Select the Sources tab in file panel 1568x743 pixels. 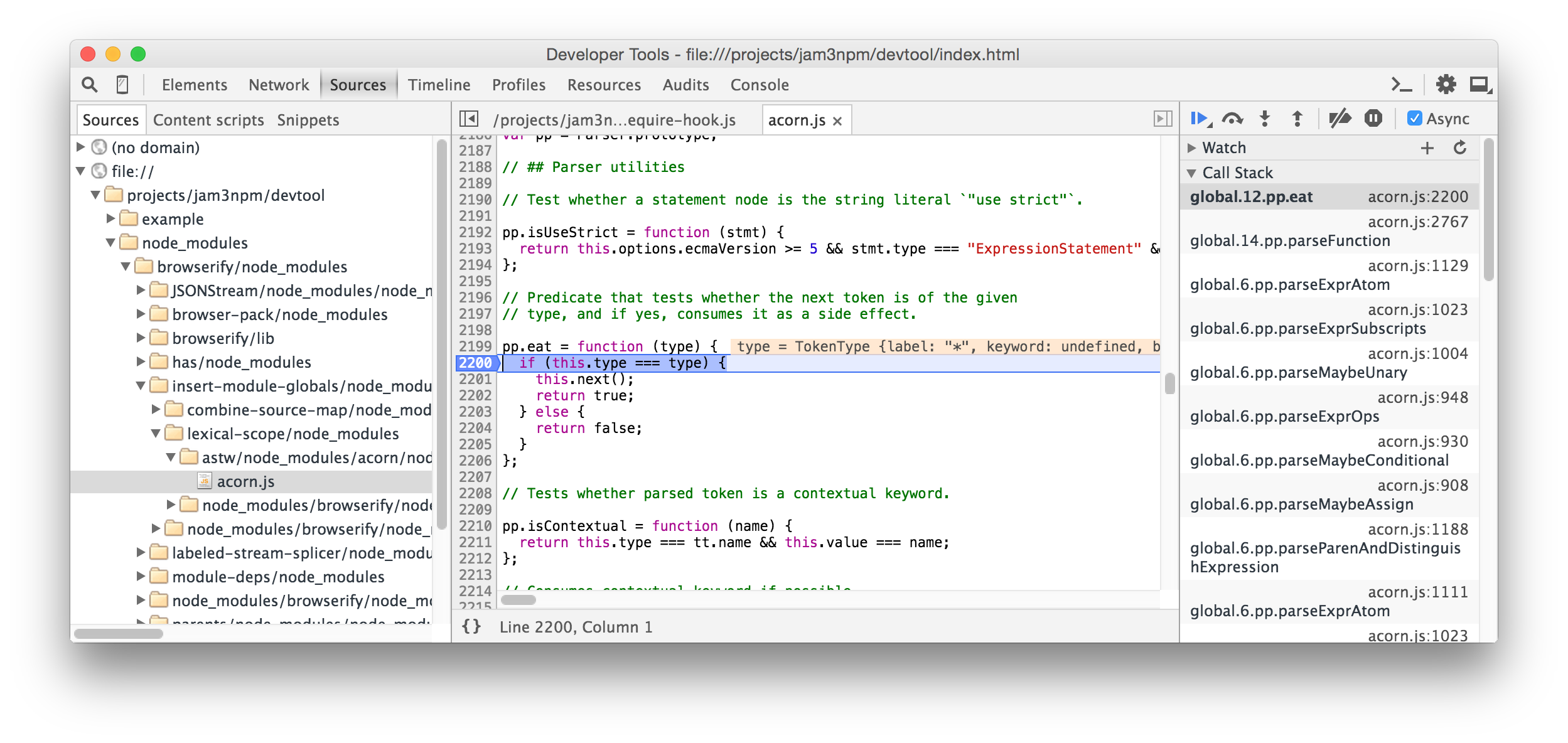point(109,118)
